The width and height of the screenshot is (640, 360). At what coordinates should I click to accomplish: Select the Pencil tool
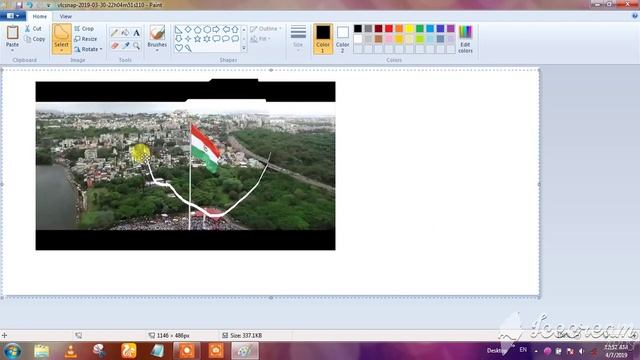(115, 33)
